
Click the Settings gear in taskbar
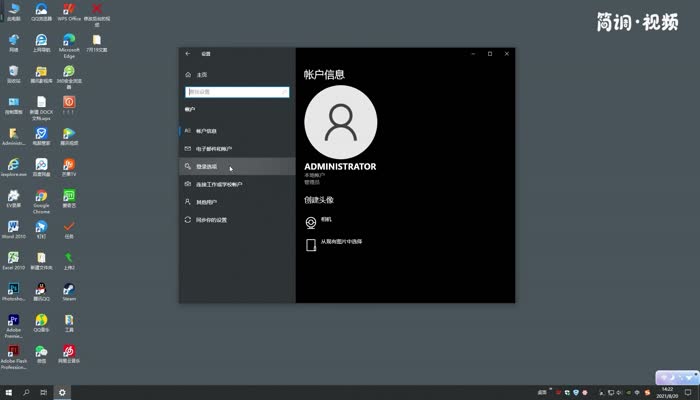pos(62,392)
